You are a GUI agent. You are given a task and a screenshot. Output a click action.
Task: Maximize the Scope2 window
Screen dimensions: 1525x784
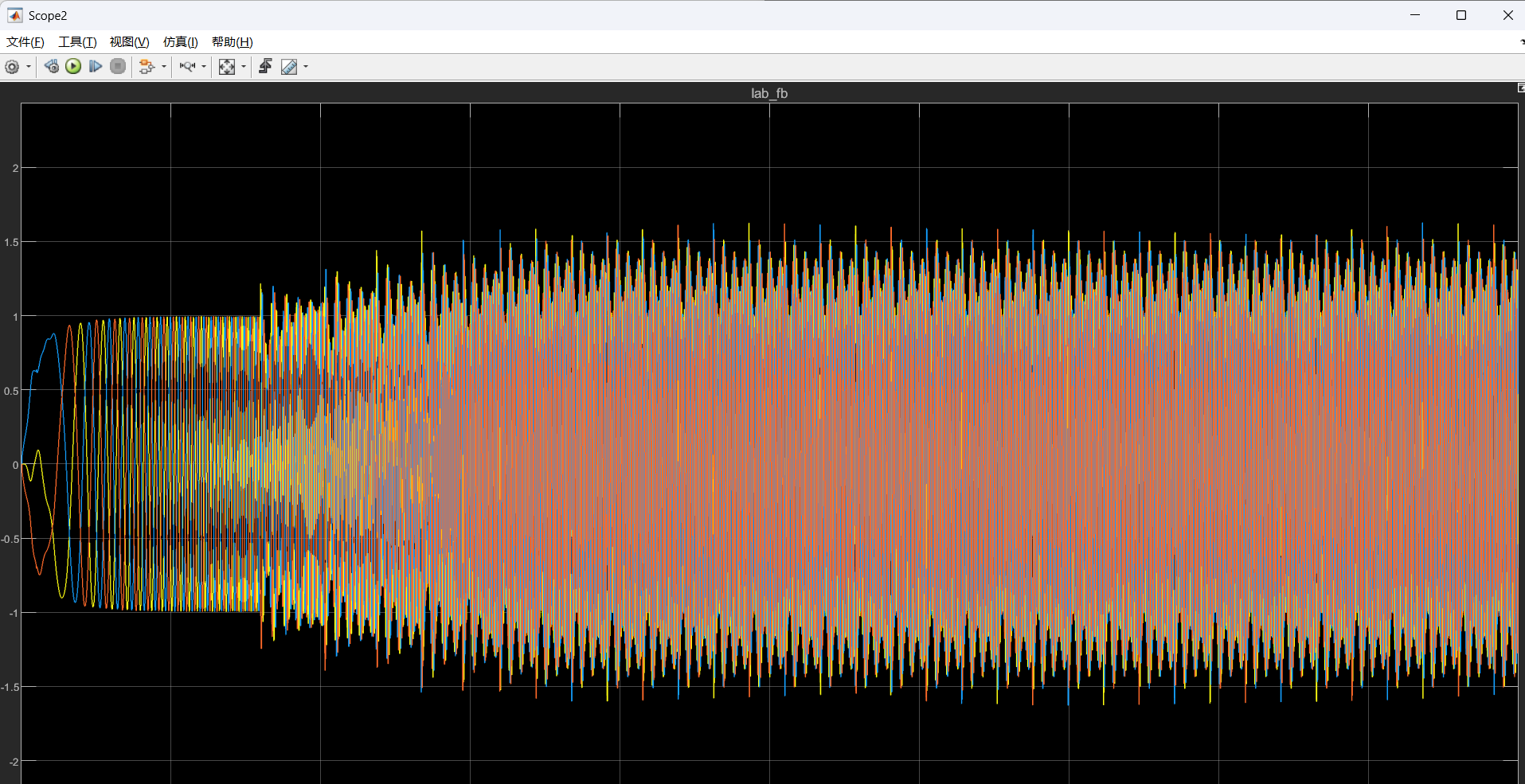point(1461,15)
